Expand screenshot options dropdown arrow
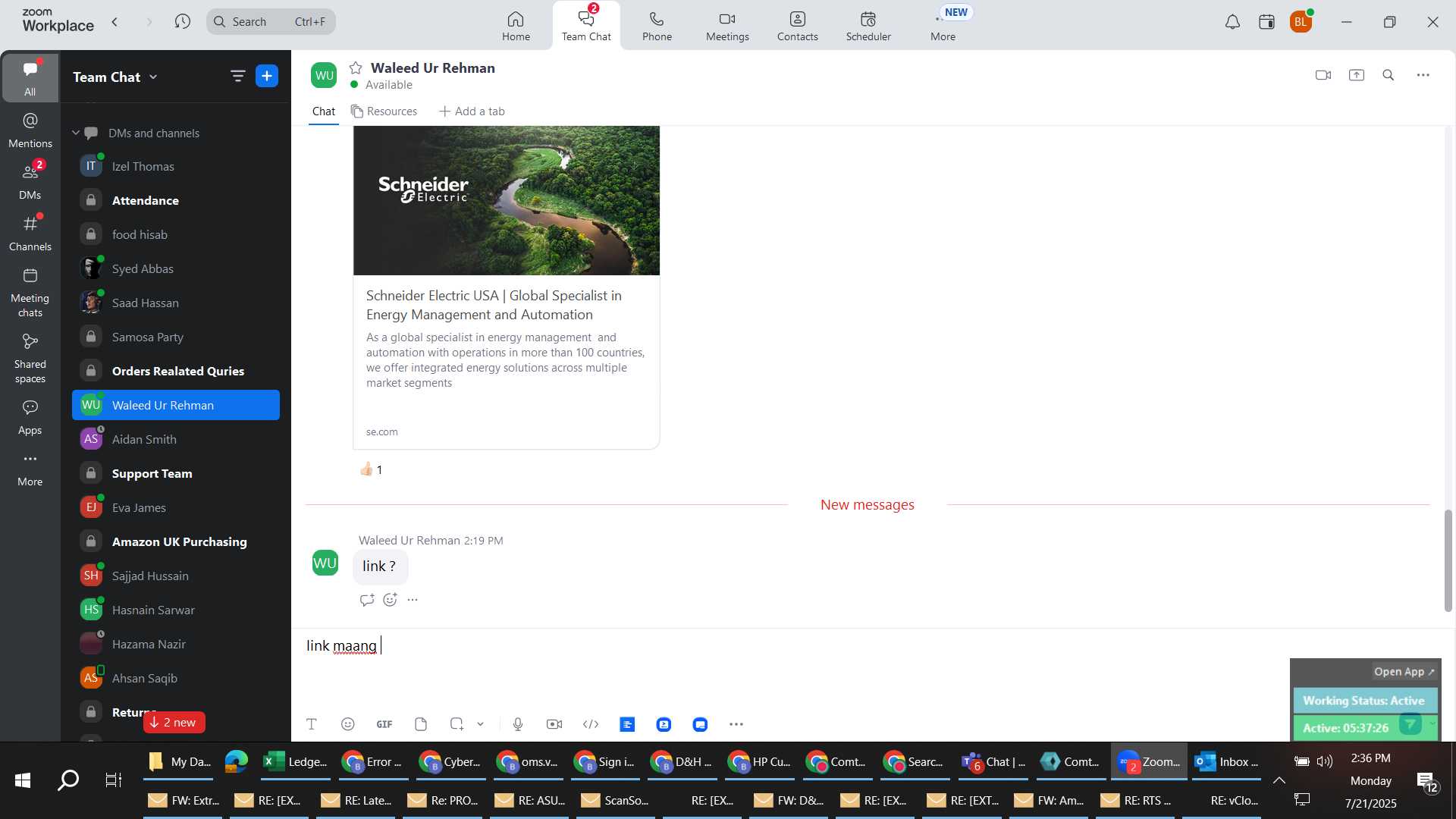Image resolution: width=1456 pixels, height=819 pixels. click(x=480, y=724)
